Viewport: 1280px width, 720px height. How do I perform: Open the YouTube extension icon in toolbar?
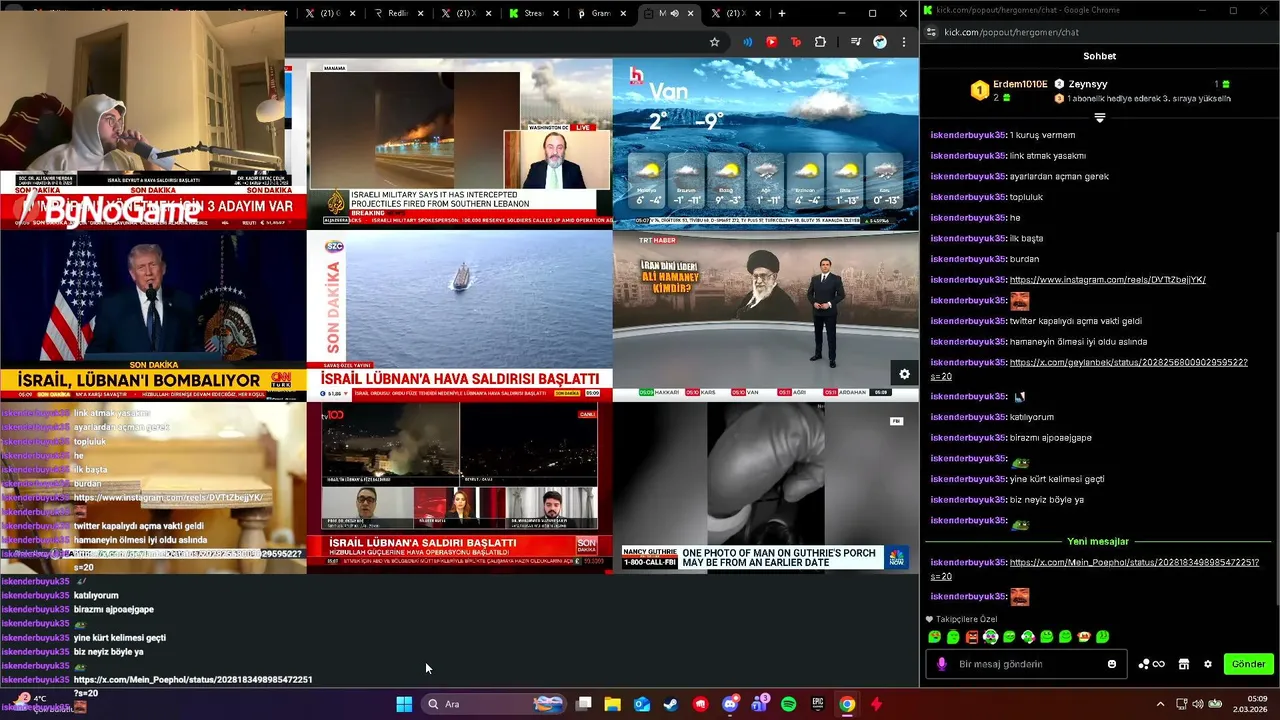(x=771, y=42)
